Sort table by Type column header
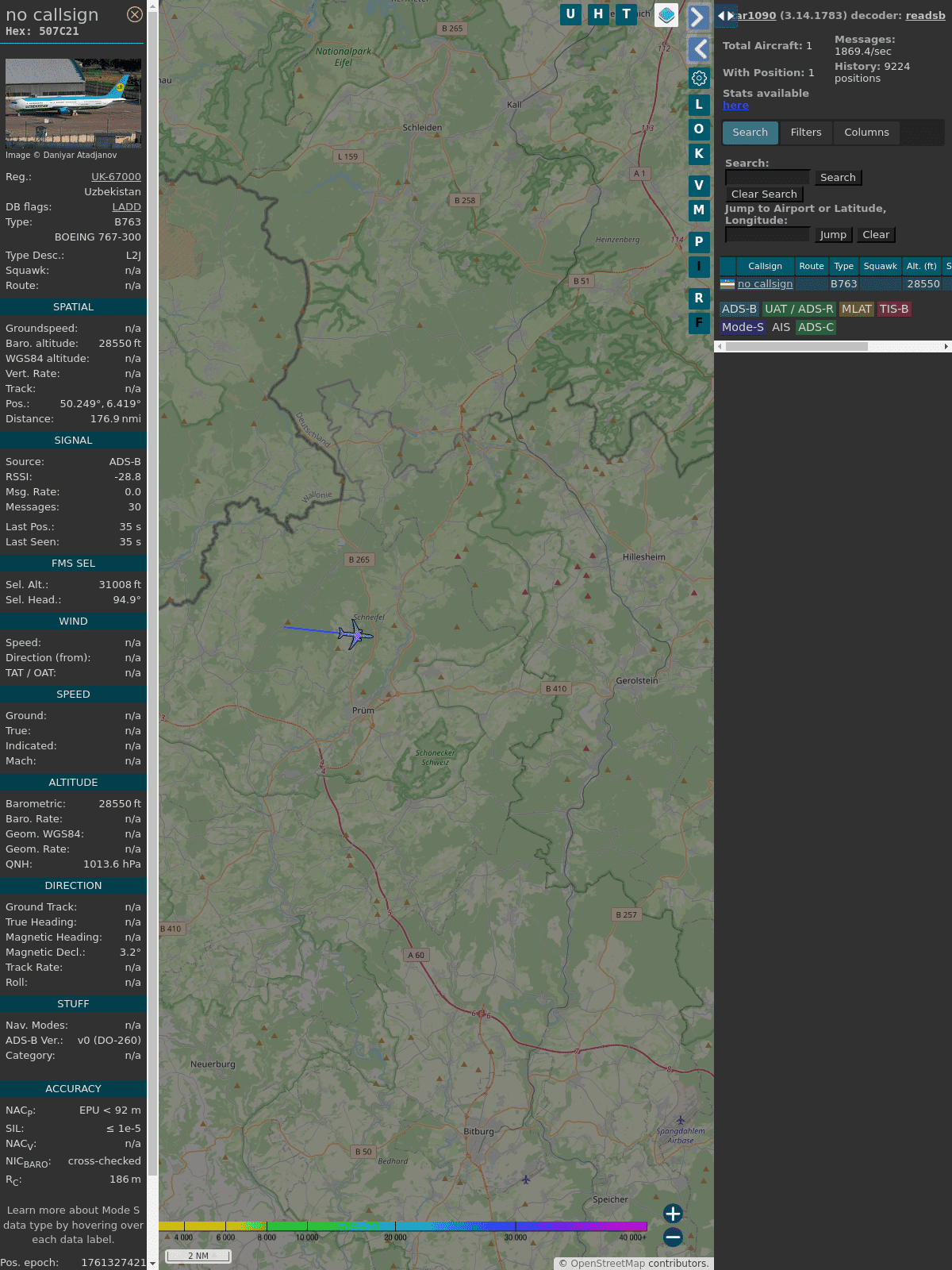This screenshot has width=952, height=1270. tap(844, 267)
